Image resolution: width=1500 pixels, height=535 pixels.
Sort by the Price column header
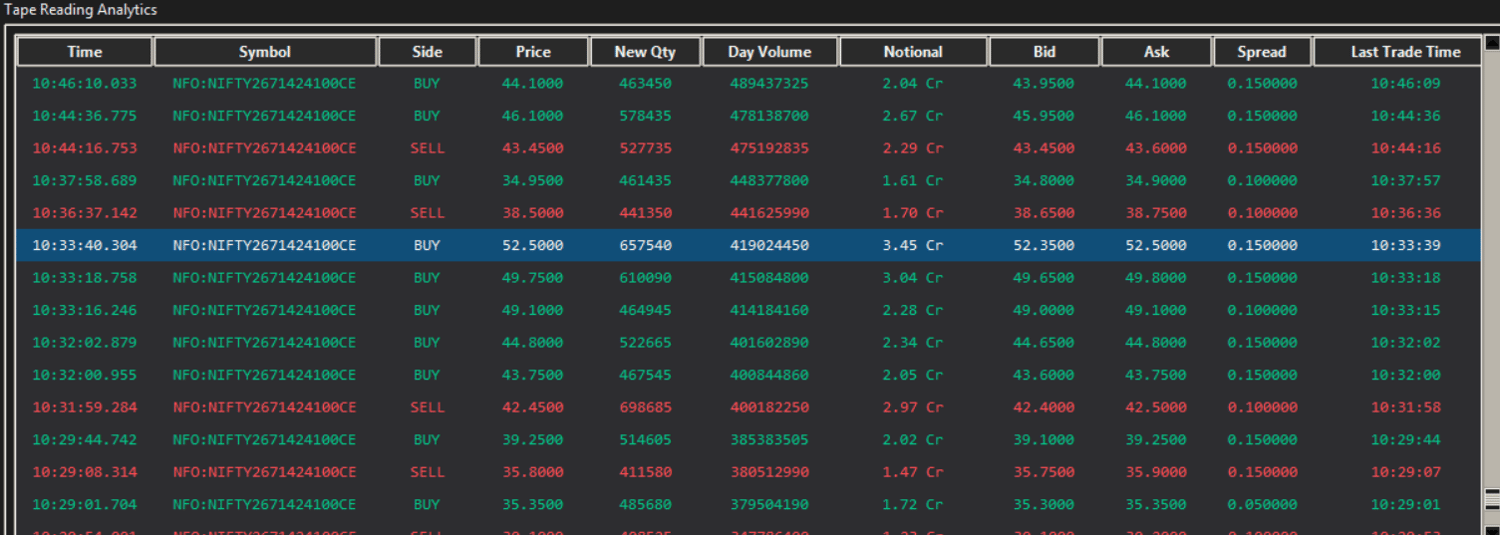tap(533, 52)
